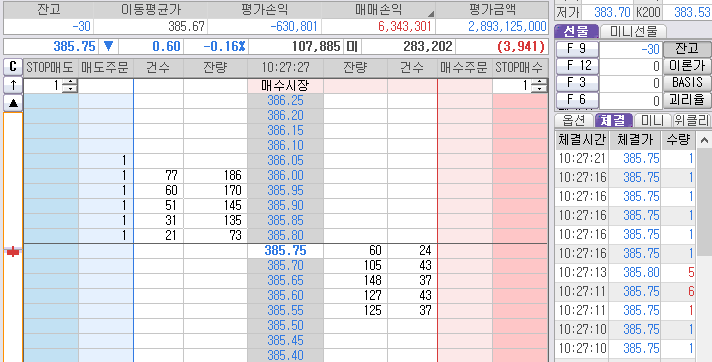Switch to the 미니선물 tab
Screen dimensions: 712x362
coord(633,31)
